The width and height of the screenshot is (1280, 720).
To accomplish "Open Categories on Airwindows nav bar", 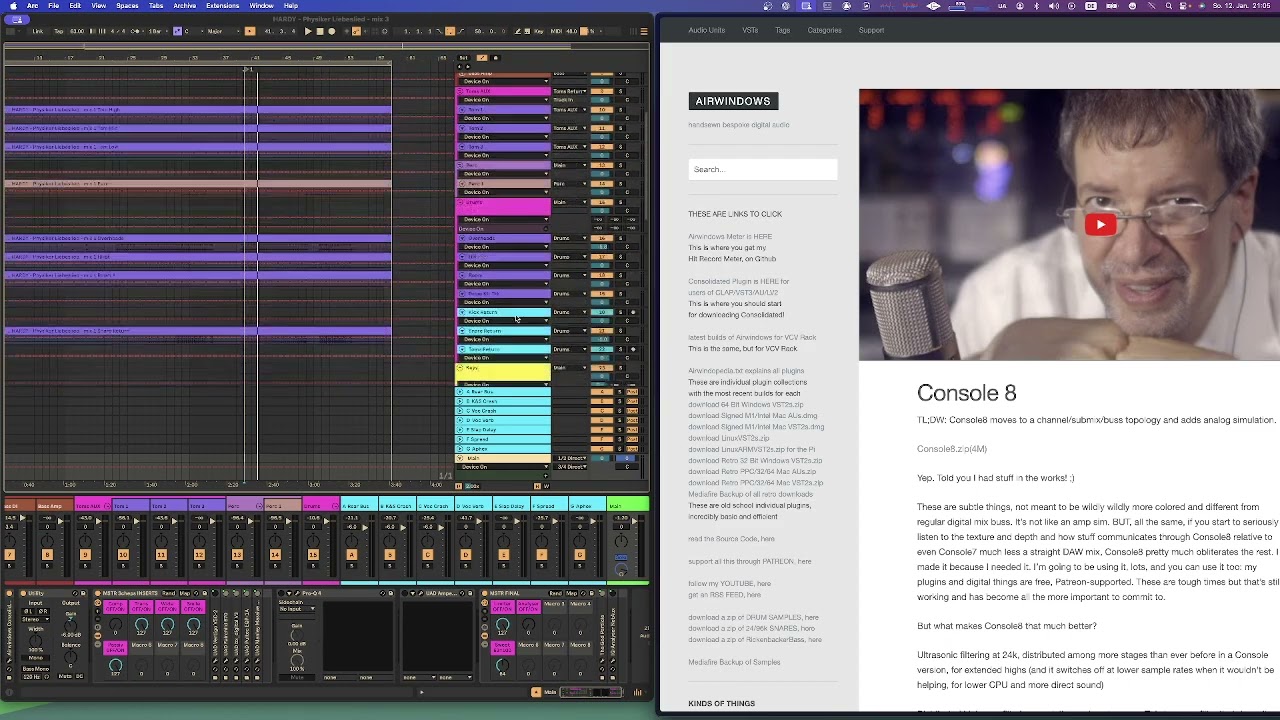I will (824, 30).
